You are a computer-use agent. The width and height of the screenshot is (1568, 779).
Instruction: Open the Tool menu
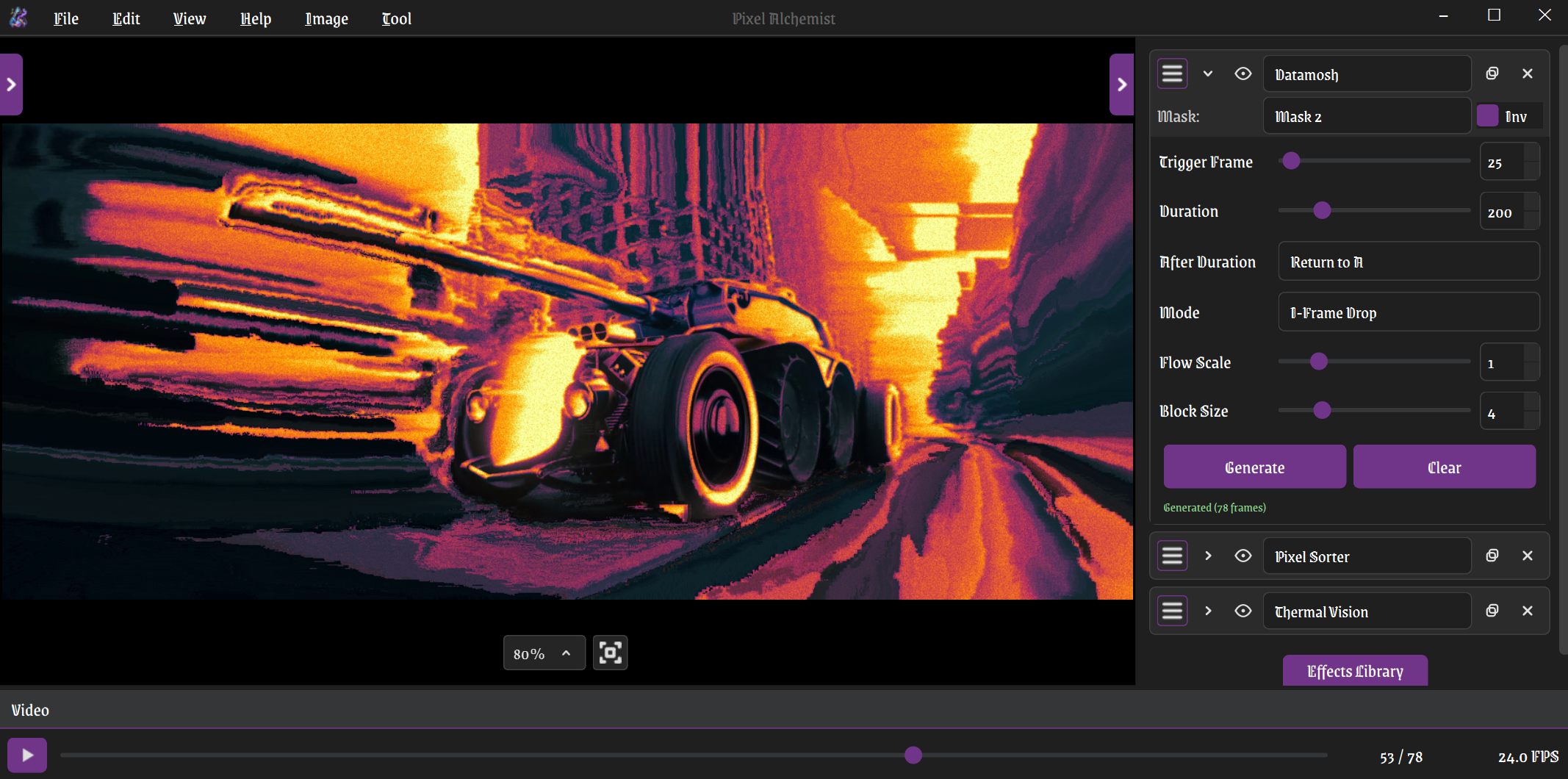[397, 18]
